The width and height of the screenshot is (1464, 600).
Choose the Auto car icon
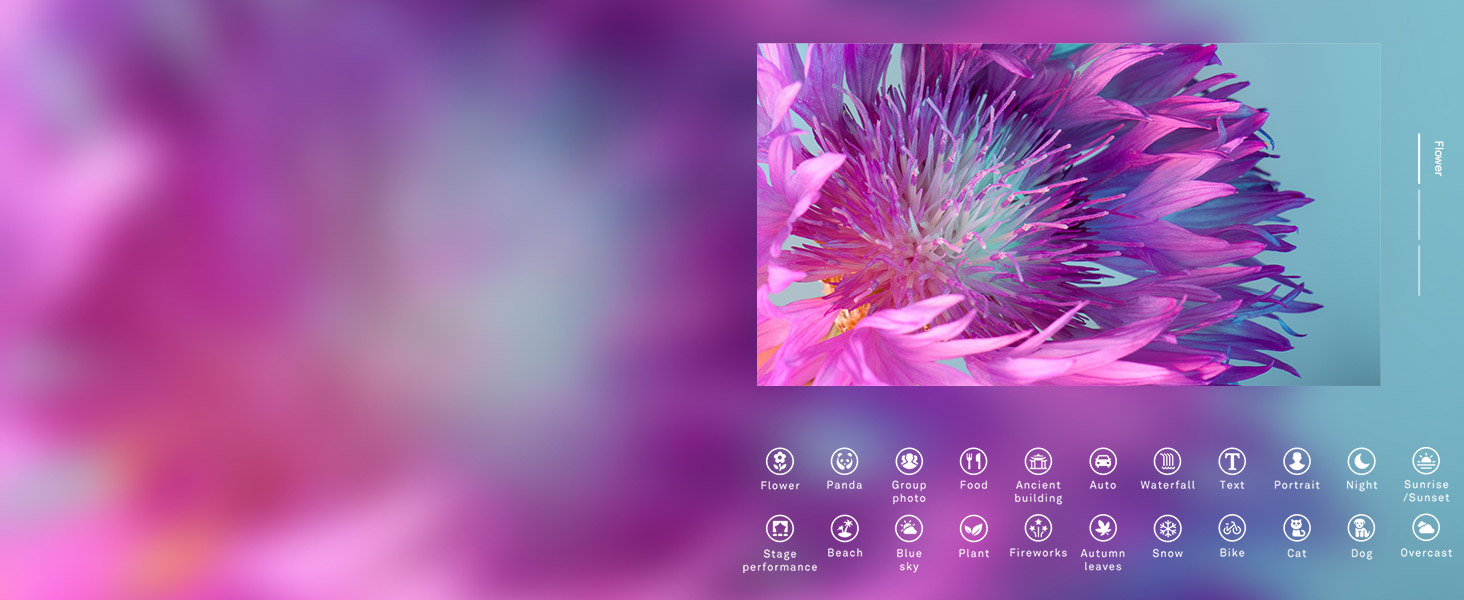(x=1103, y=461)
